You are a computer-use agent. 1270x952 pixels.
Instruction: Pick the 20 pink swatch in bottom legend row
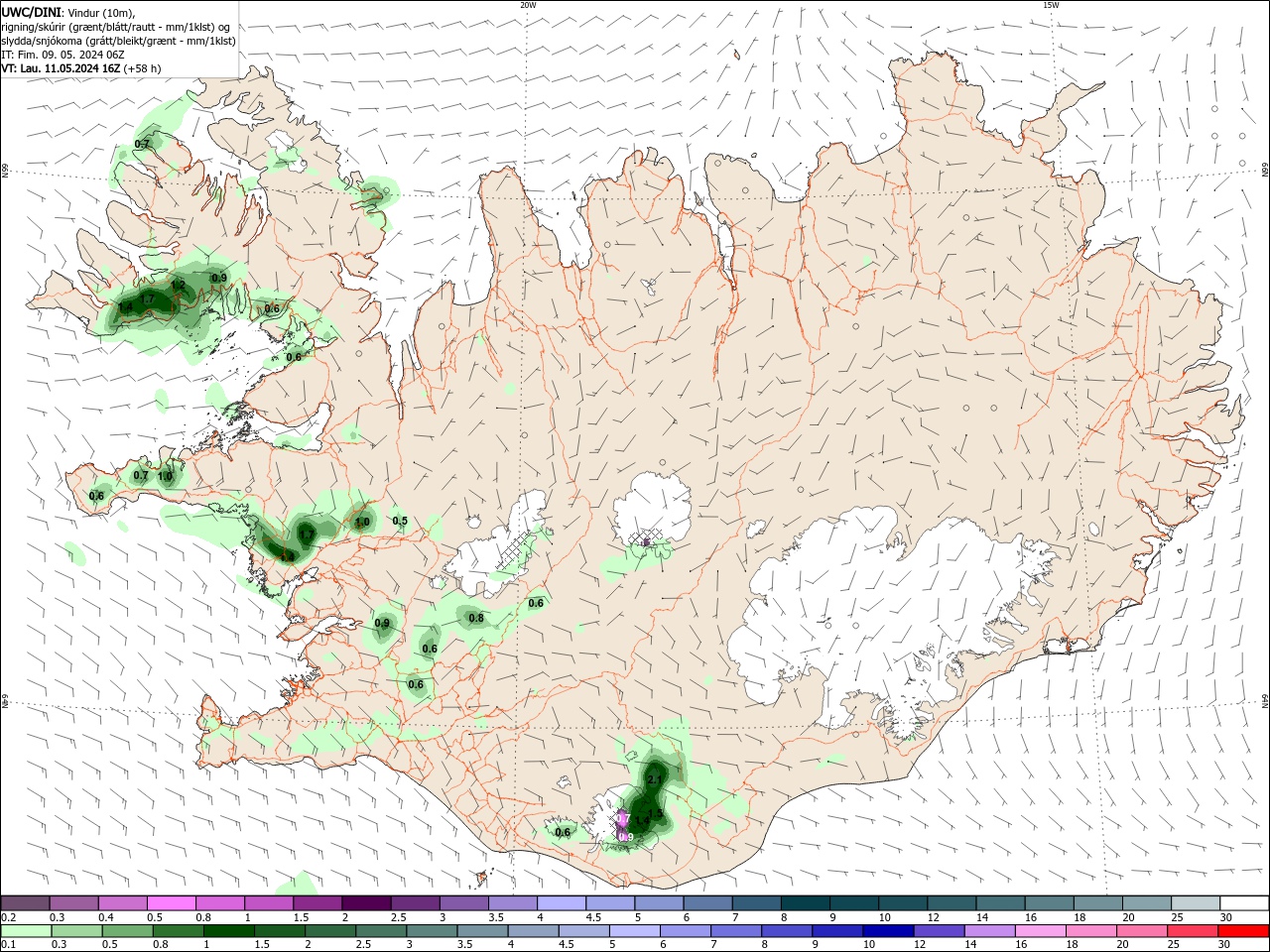click(x=1143, y=931)
